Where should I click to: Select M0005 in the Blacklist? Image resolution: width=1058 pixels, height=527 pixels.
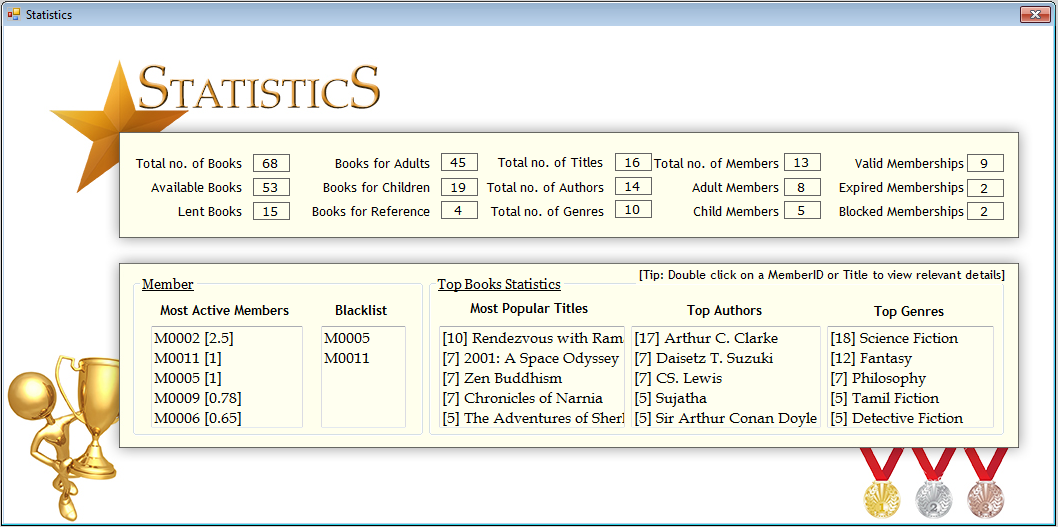pyautogui.click(x=347, y=338)
